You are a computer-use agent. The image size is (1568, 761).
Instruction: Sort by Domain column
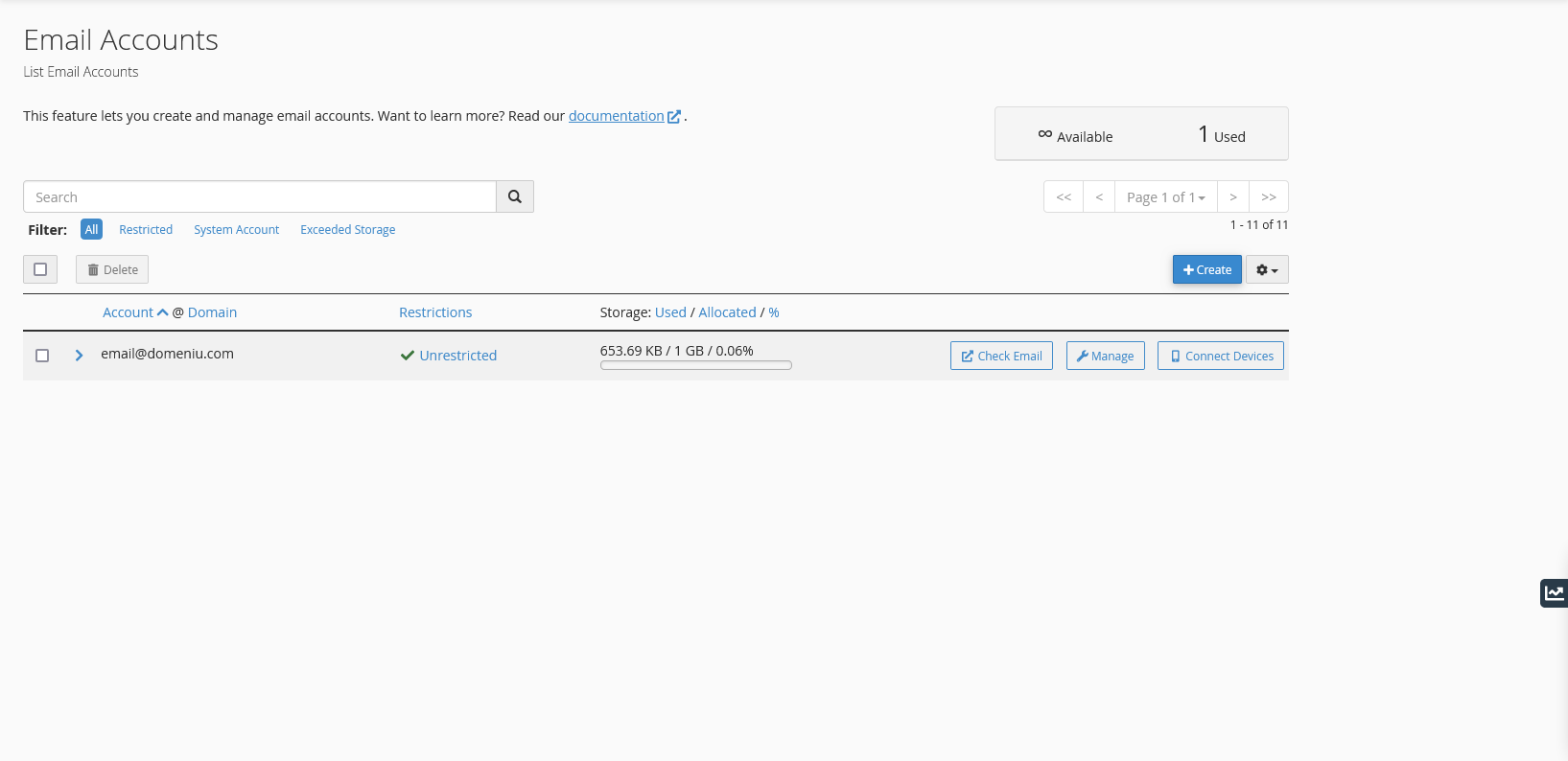[x=212, y=312]
